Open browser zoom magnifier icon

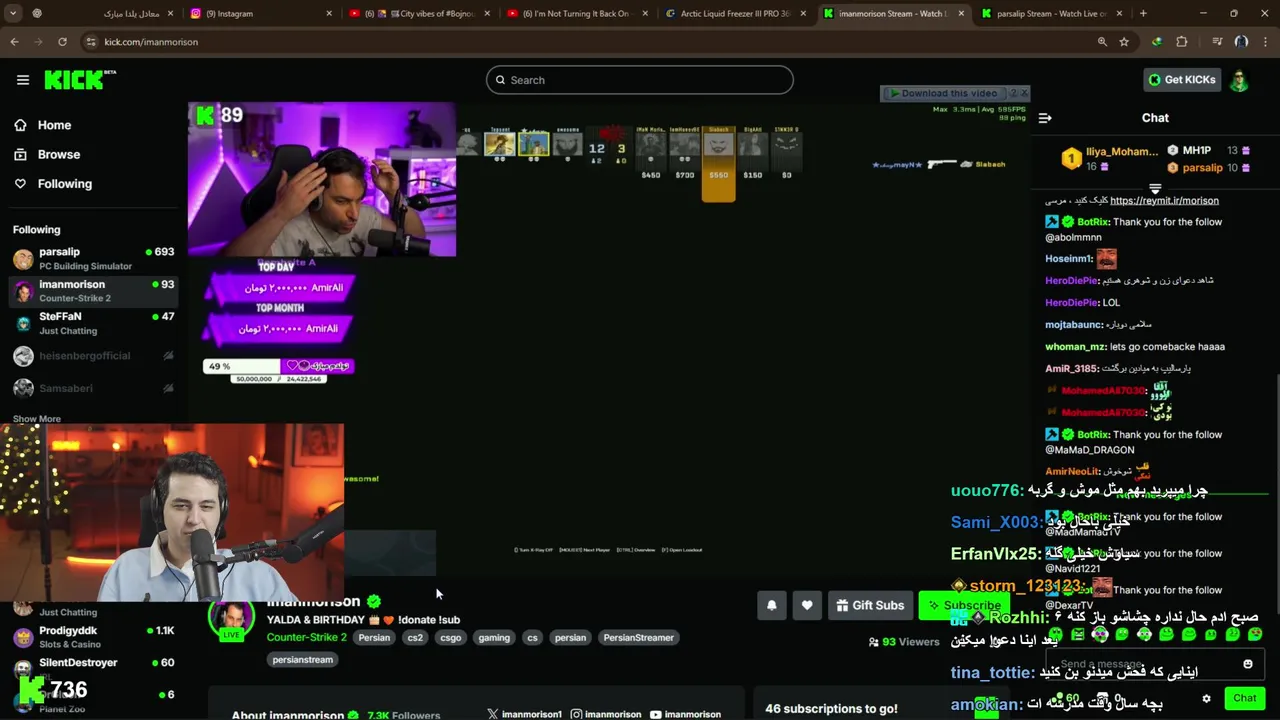point(1102,42)
